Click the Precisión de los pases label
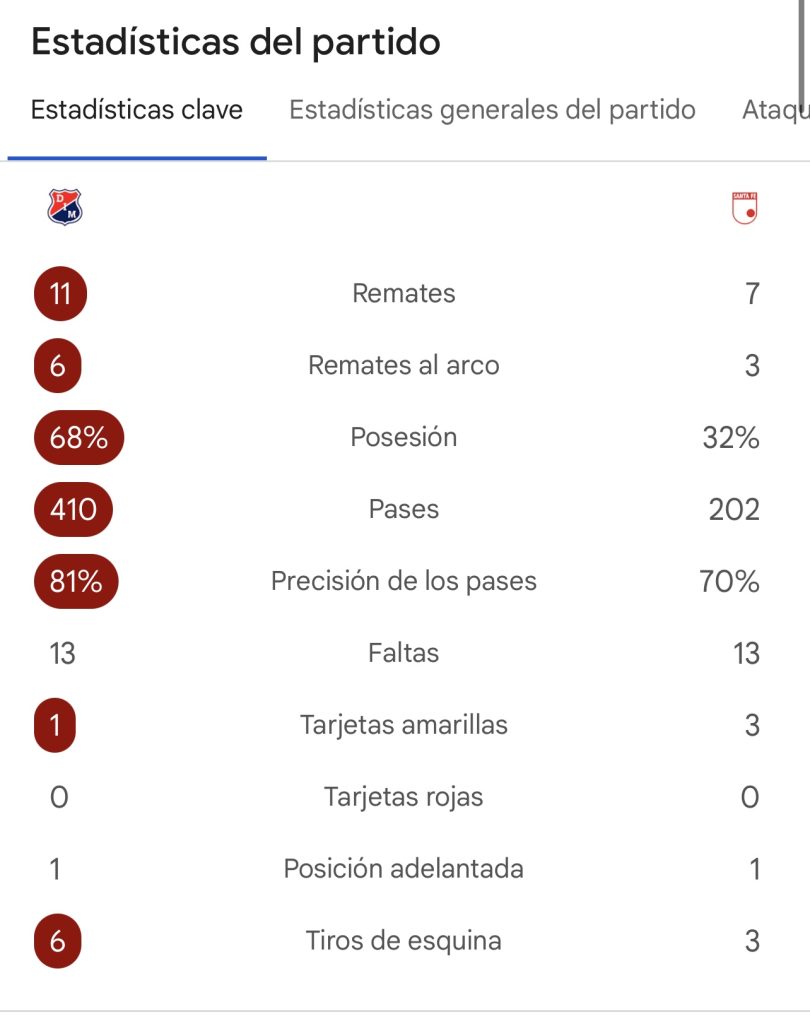This screenshot has height=1024, width=810. (x=404, y=581)
